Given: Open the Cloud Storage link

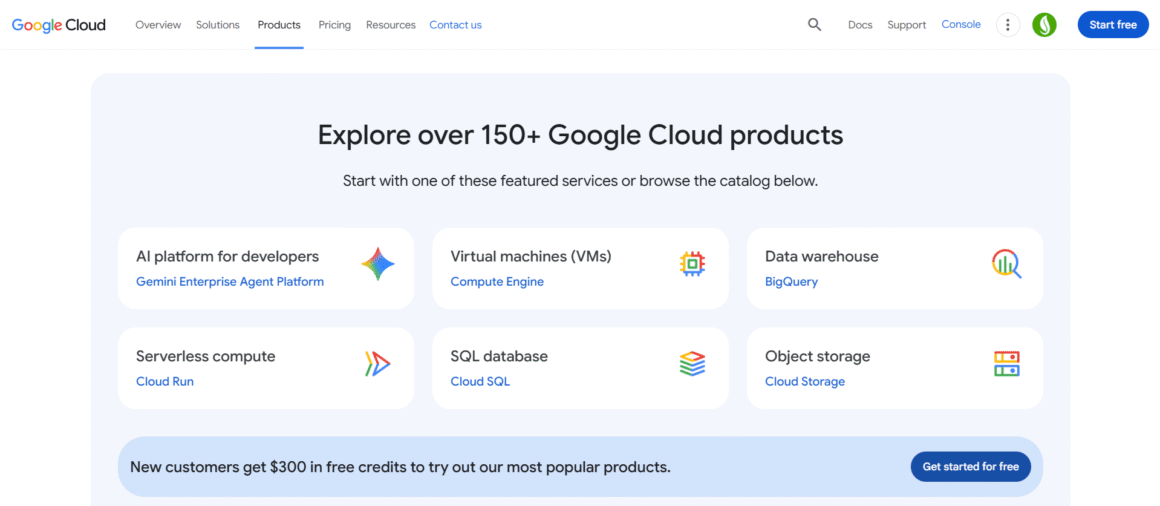Looking at the screenshot, I should [805, 382].
